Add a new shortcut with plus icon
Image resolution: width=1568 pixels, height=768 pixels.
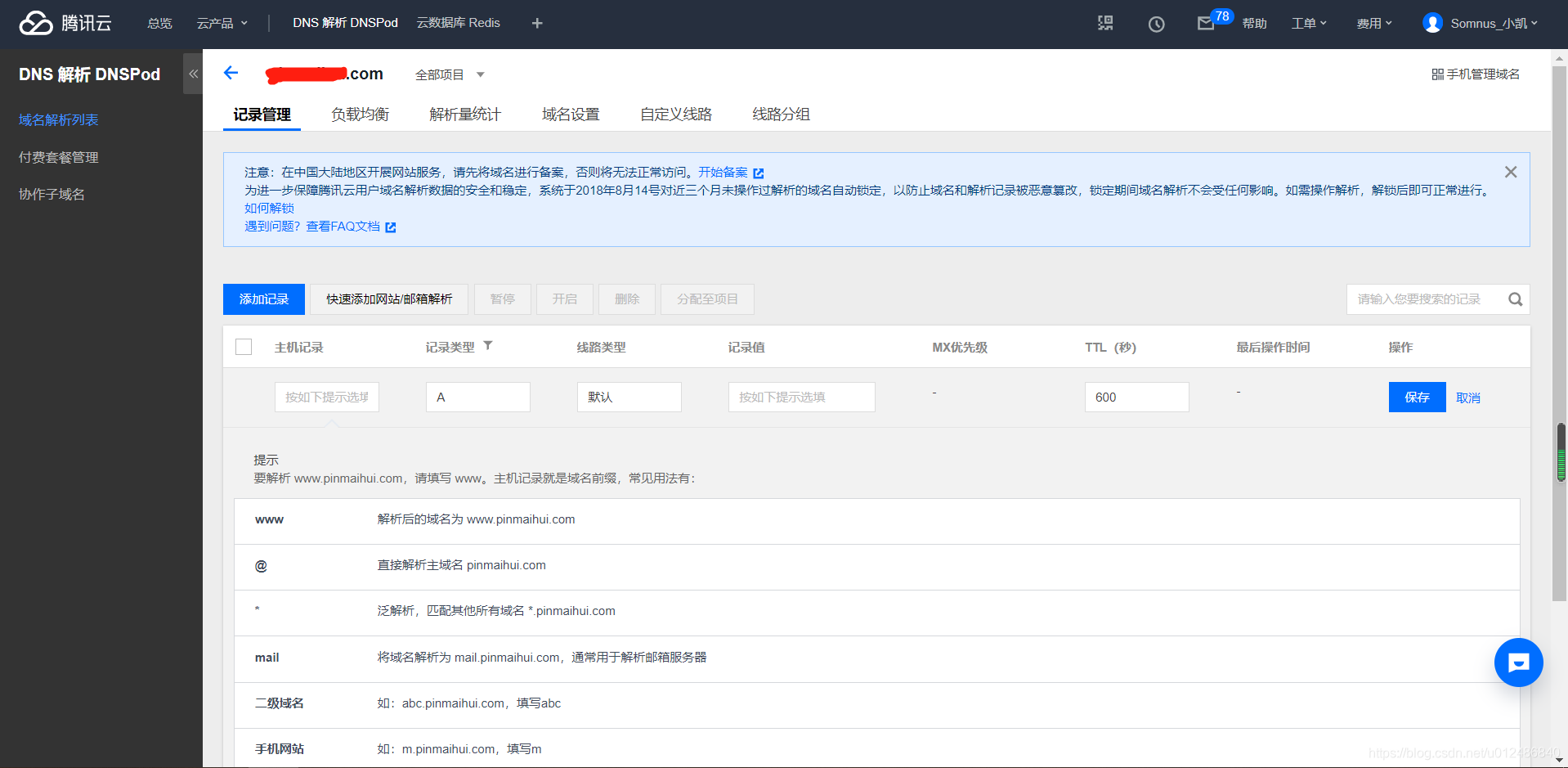pos(537,23)
